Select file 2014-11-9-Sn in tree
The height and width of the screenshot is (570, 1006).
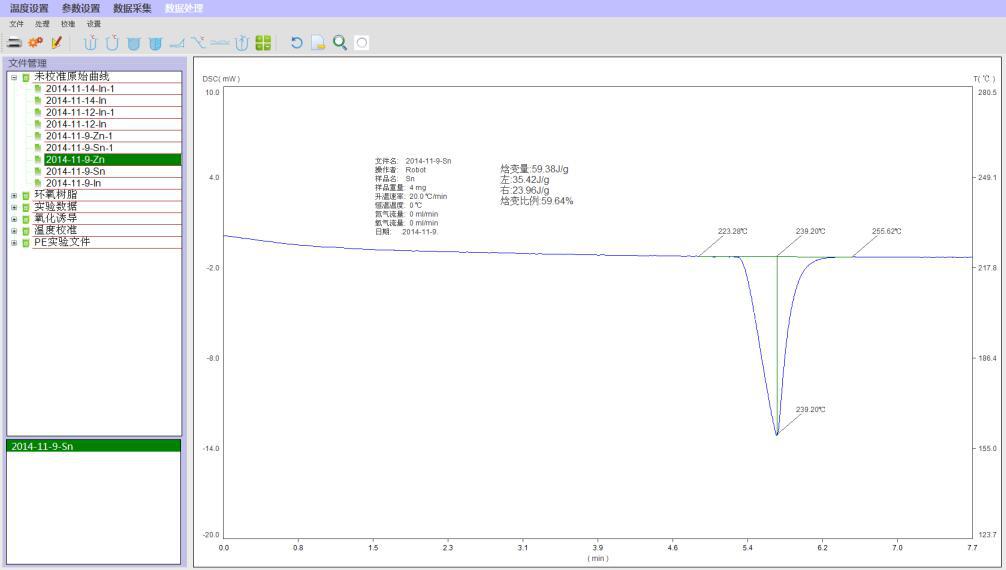[75, 171]
